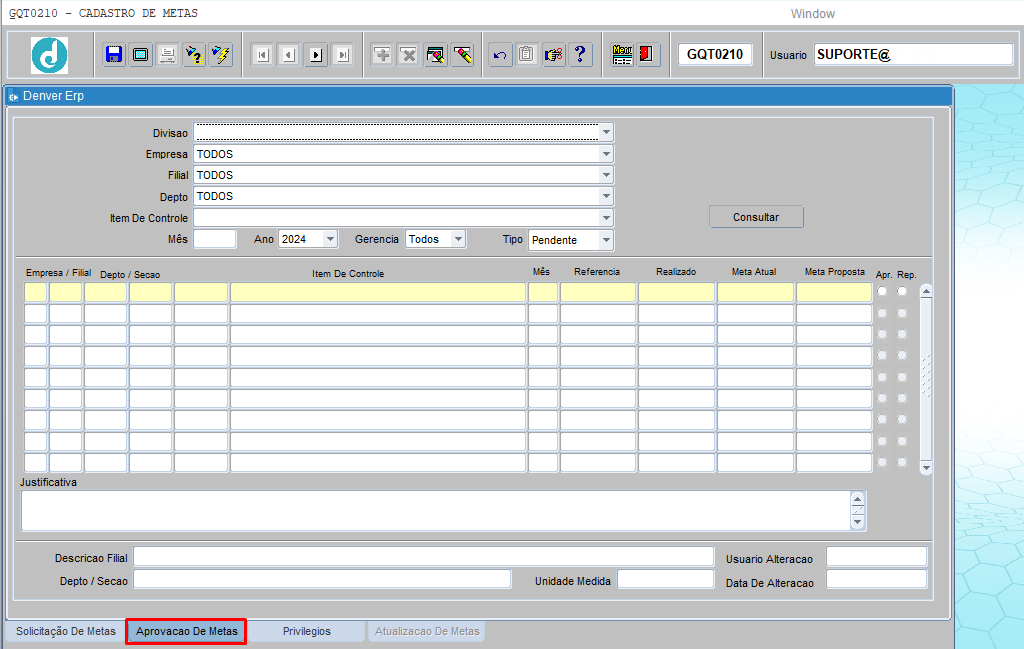The image size is (1024, 649).
Task: Switch to Atualizacao De Metas tab
Action: coord(427,631)
